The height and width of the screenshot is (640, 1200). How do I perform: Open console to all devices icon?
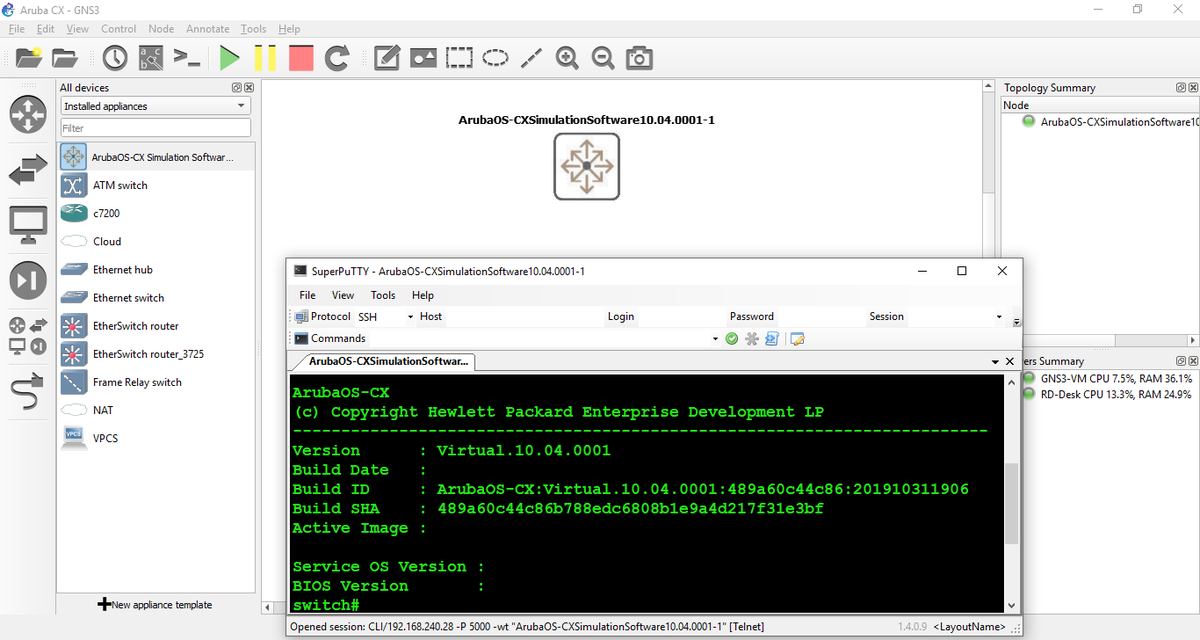pos(187,58)
